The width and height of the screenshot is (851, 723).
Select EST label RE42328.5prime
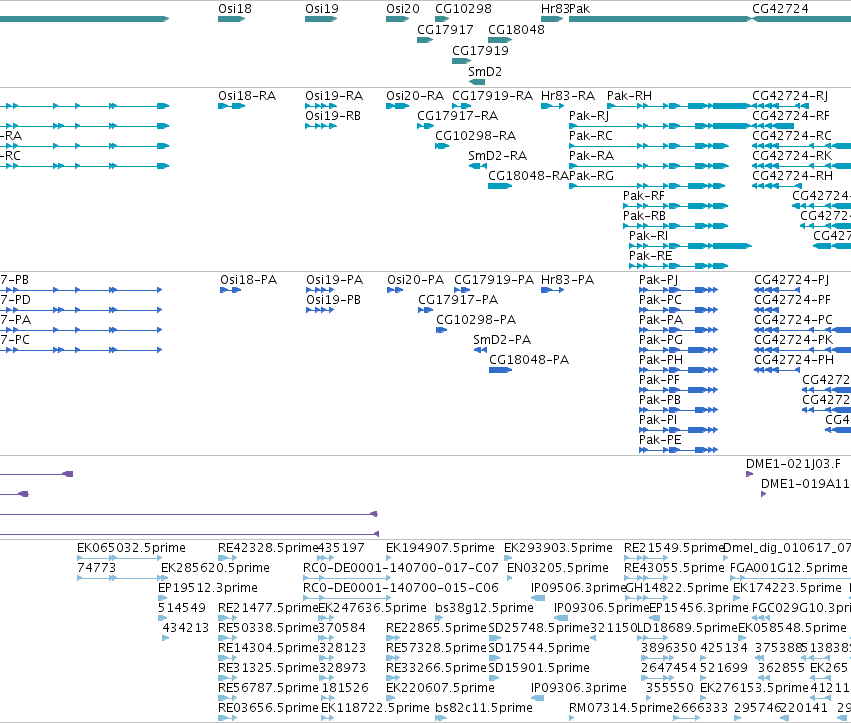pyautogui.click(x=268, y=548)
